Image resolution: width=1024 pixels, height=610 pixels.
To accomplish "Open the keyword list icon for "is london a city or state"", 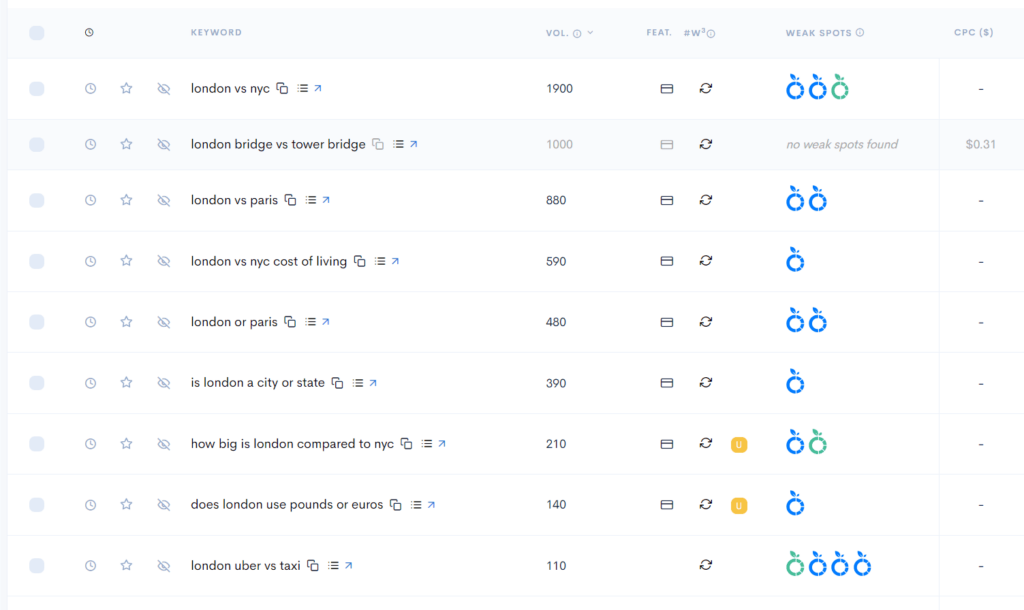I will click(x=357, y=382).
